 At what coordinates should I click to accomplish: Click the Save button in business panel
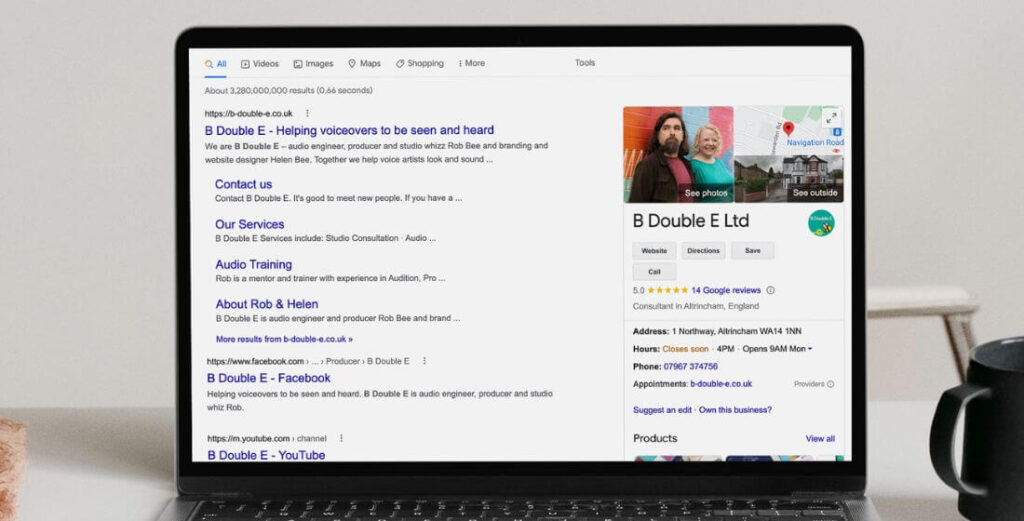tap(752, 251)
